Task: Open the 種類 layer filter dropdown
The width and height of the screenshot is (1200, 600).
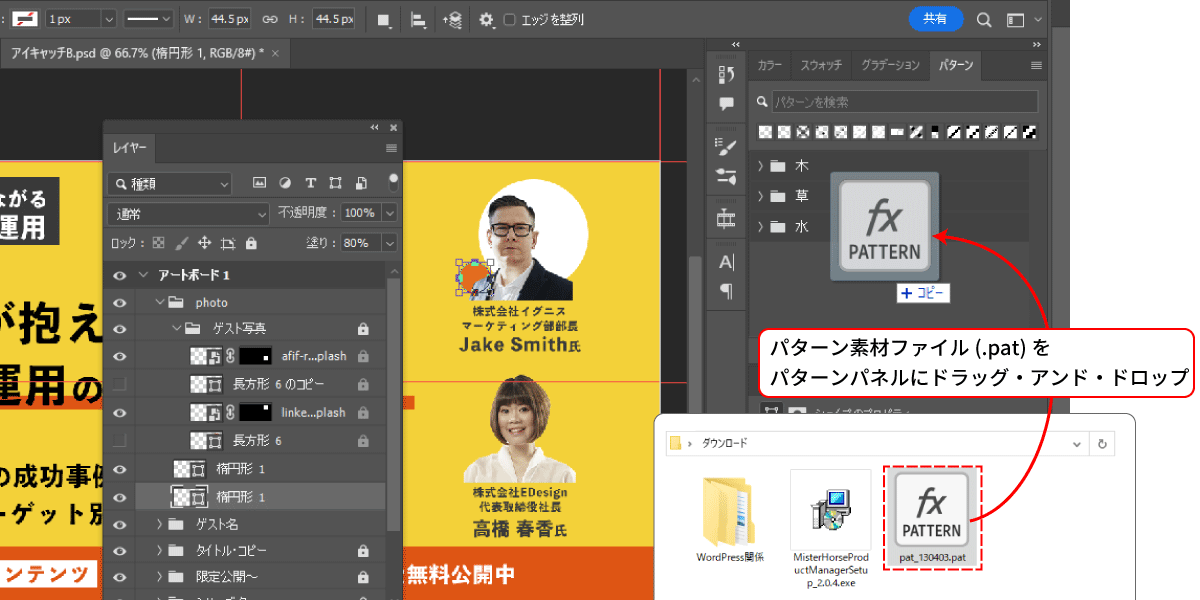Action: pyautogui.click(x=169, y=184)
